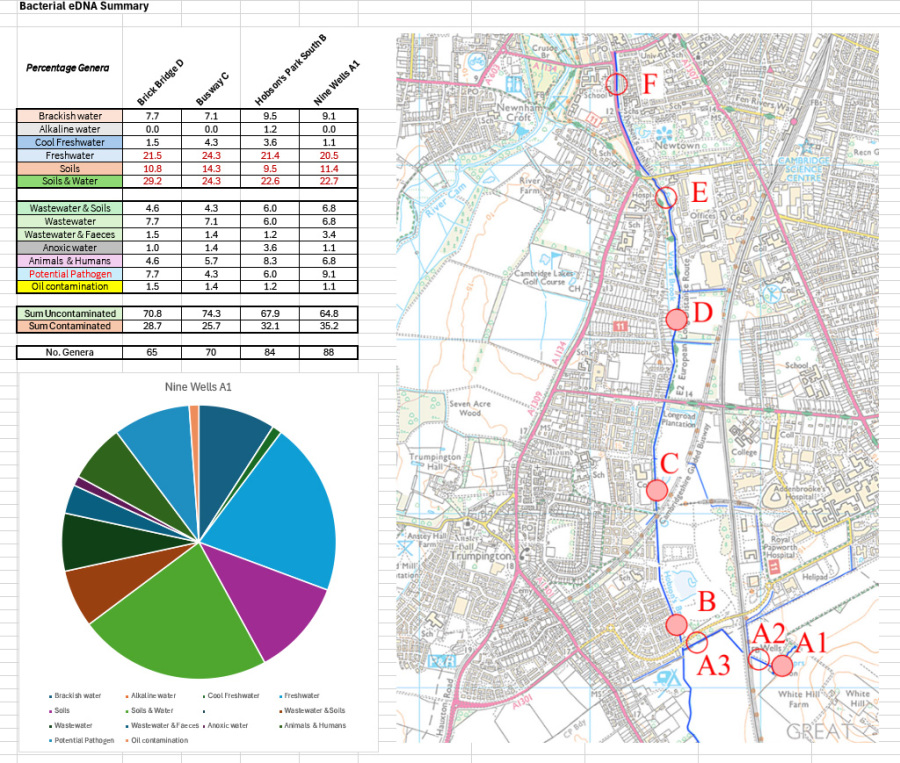Click the yellow 'Oil contamination' label cell

(x=69, y=286)
